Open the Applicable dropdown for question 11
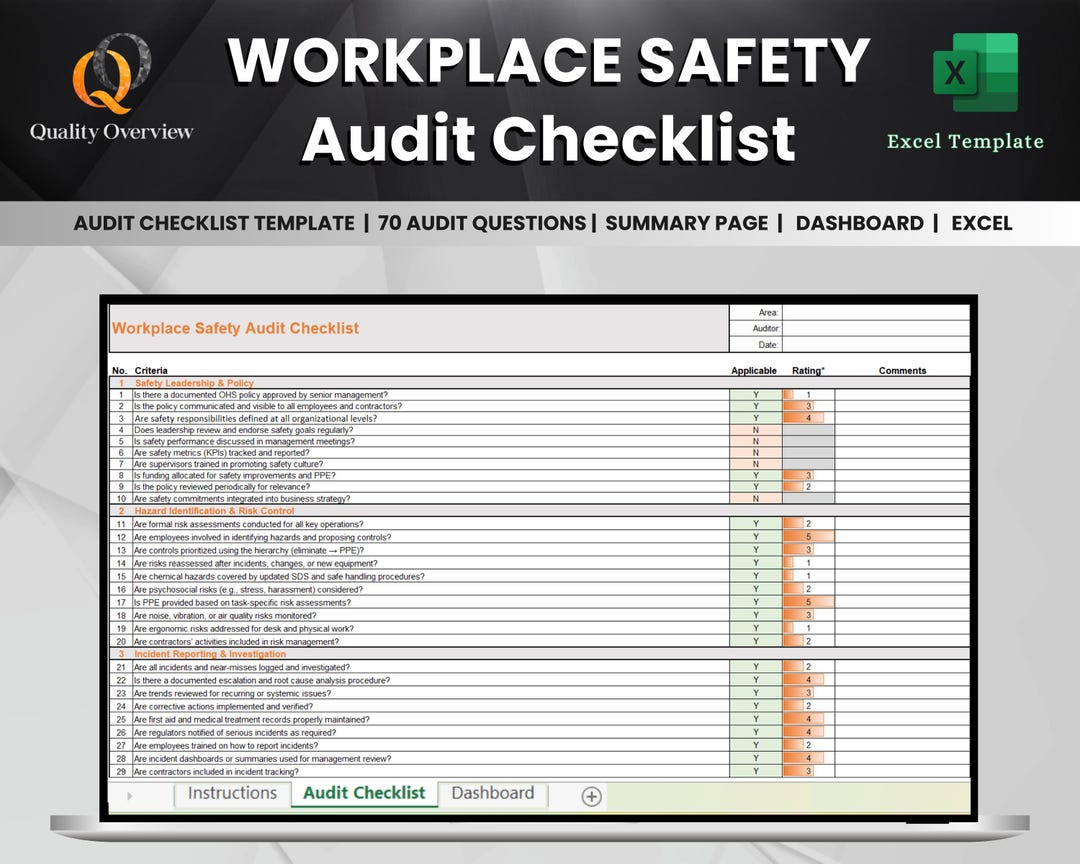 click(x=754, y=524)
